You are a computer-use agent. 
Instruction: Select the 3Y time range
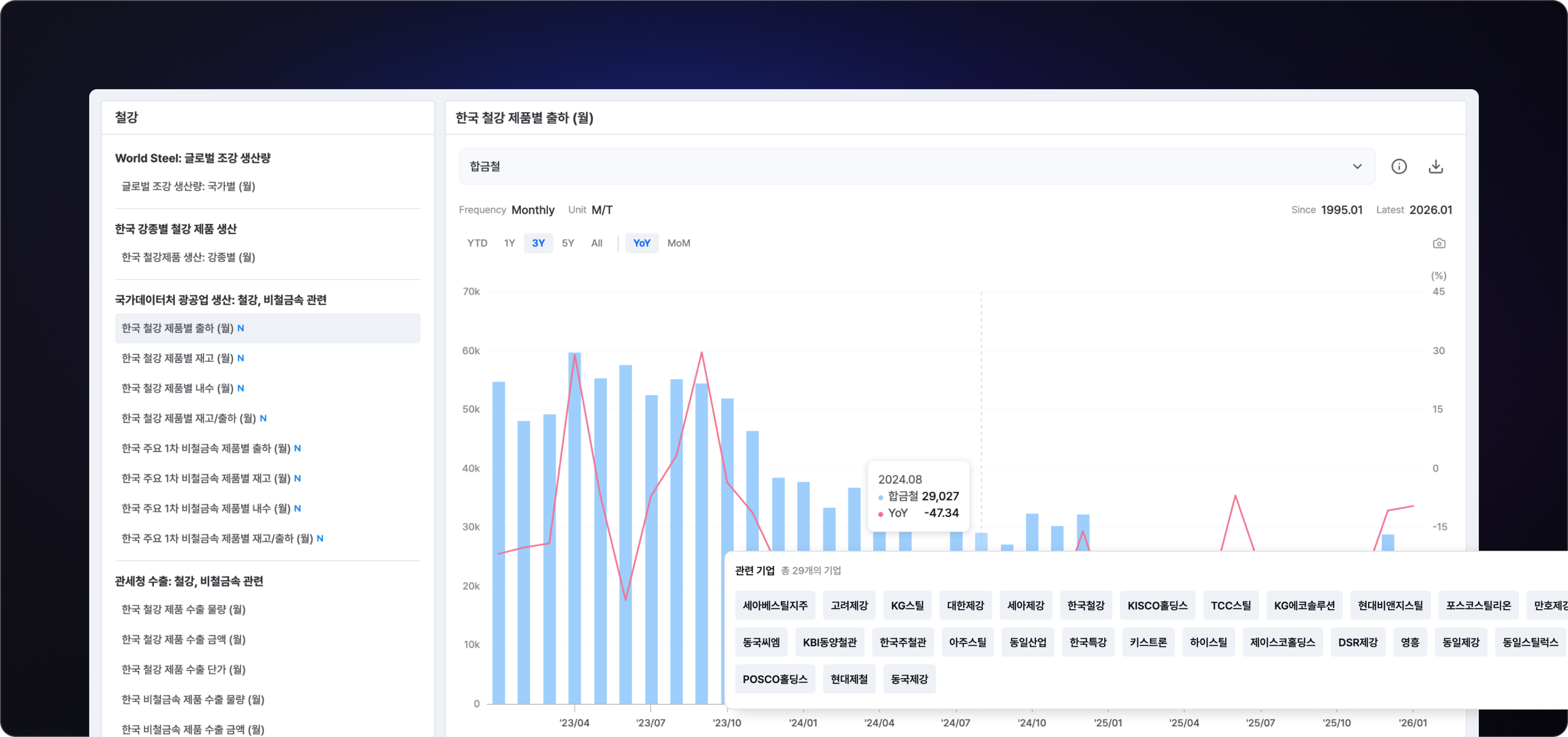(x=538, y=243)
